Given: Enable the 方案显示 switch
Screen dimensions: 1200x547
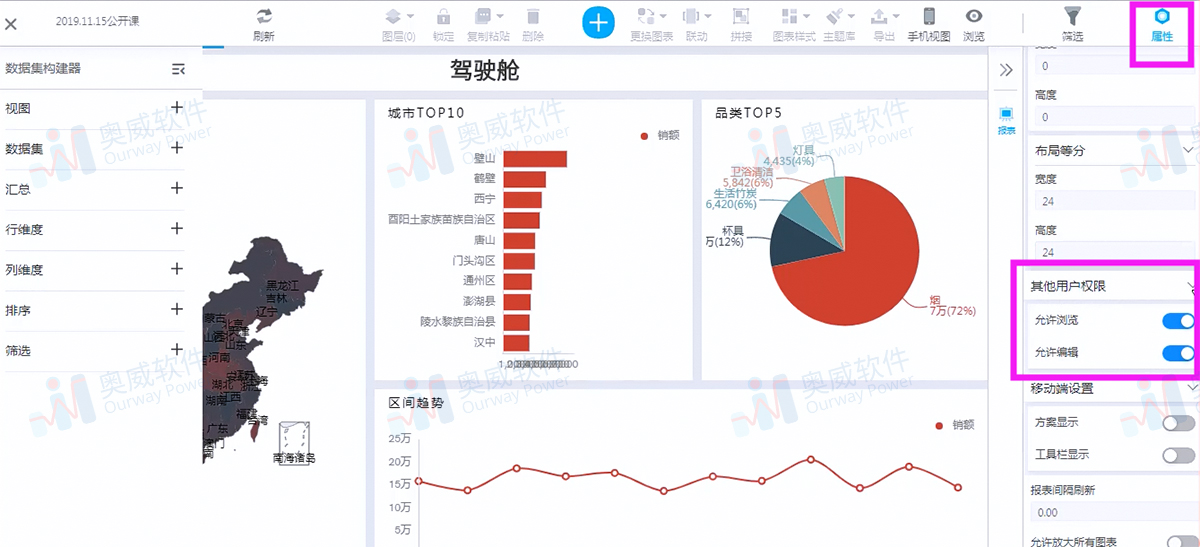Looking at the screenshot, I should point(1179,423).
